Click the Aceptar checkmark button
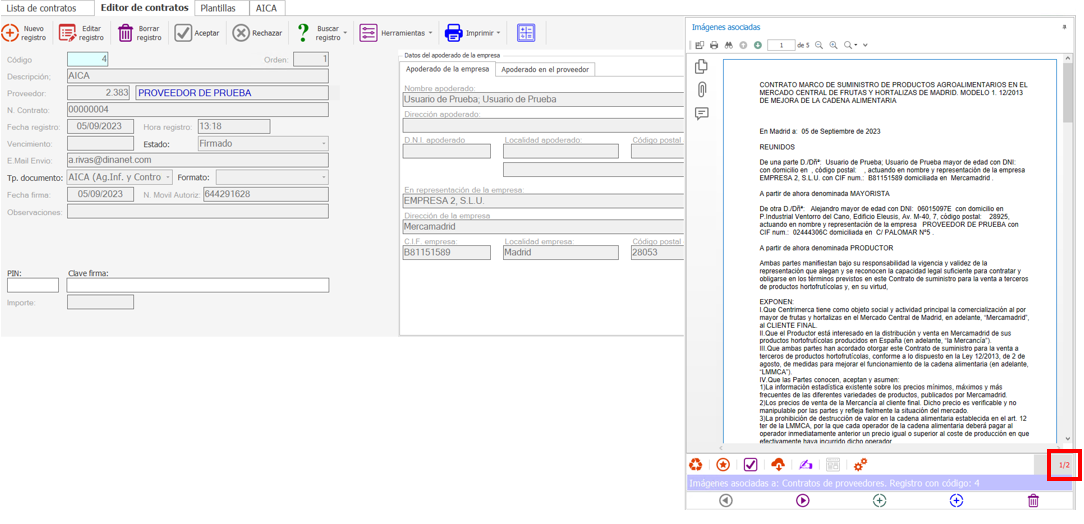 197,33
